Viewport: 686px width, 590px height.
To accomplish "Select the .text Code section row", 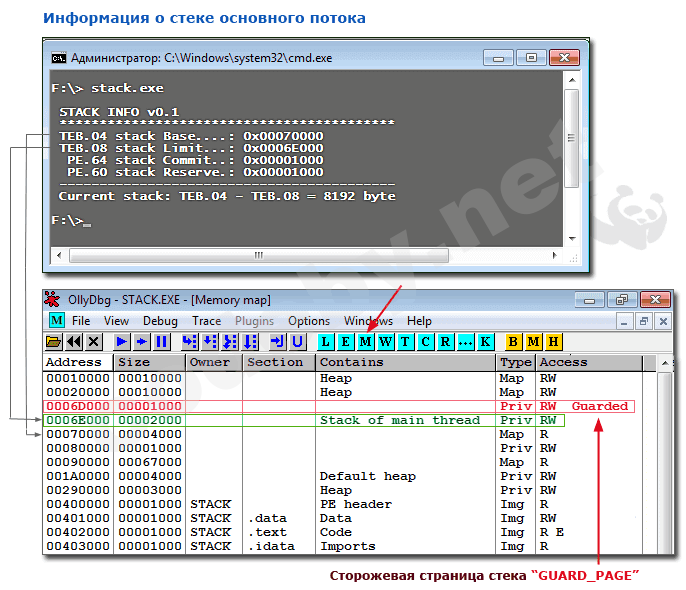I will click(300, 533).
